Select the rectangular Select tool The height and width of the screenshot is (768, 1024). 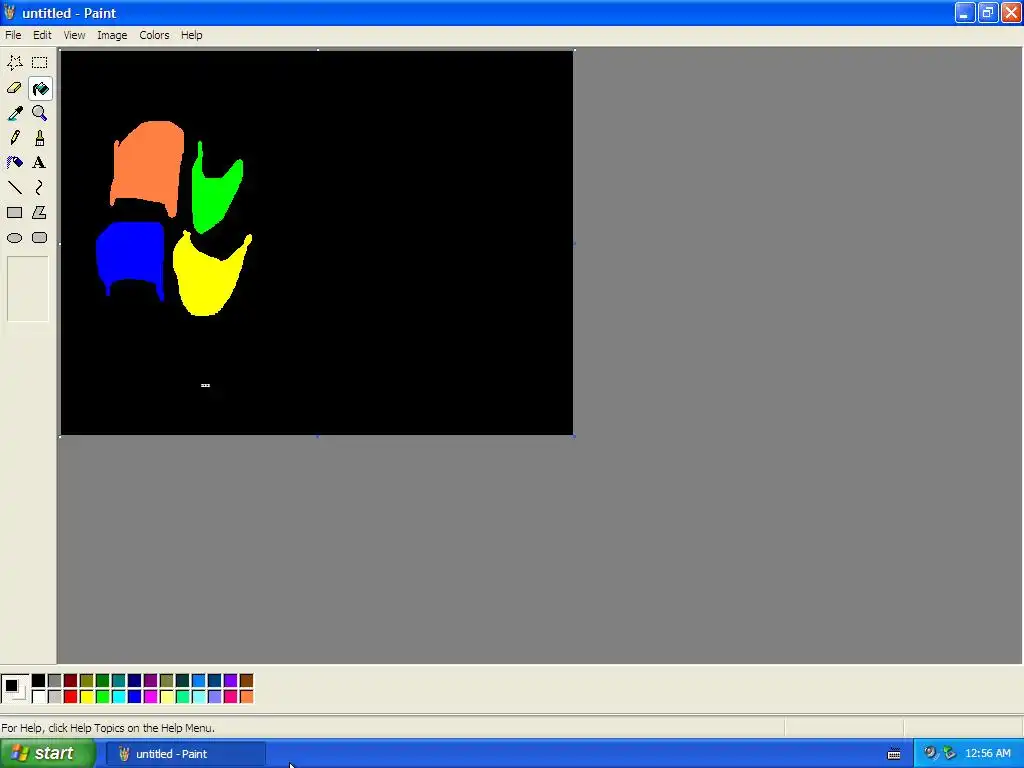[x=40, y=63]
